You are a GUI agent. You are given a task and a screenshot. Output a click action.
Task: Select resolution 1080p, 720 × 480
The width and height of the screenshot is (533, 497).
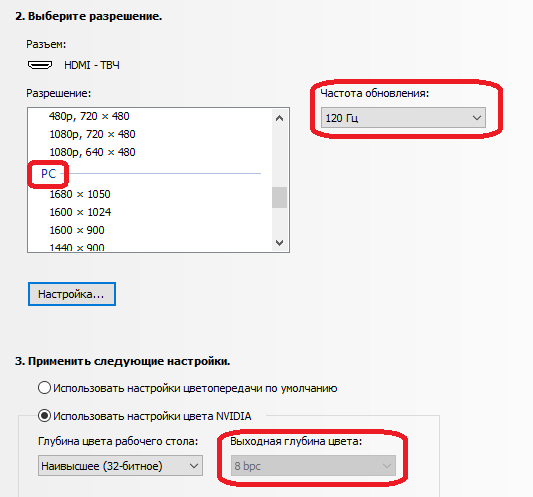pos(92,134)
